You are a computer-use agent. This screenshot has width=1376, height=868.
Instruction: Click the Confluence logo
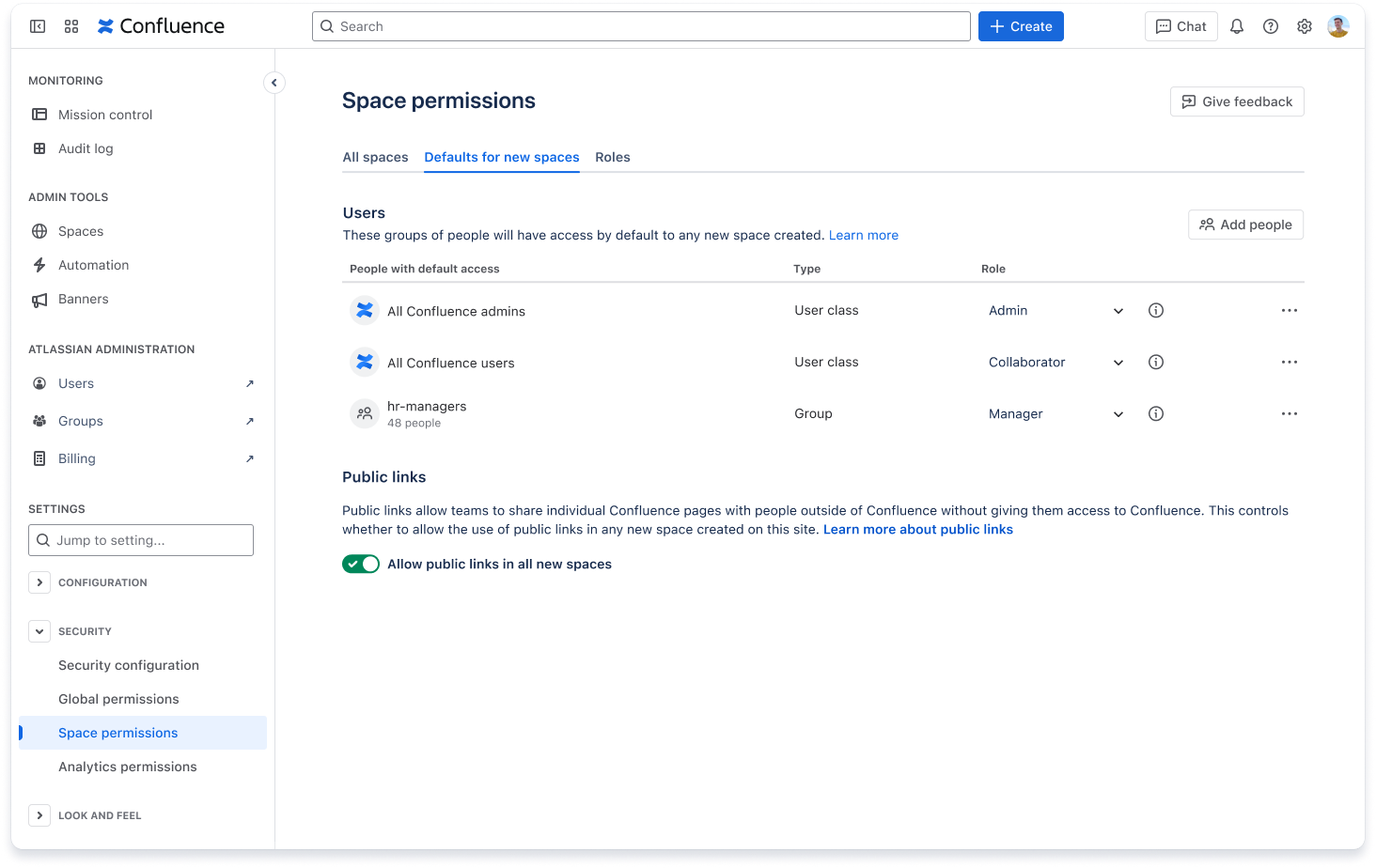coord(160,25)
